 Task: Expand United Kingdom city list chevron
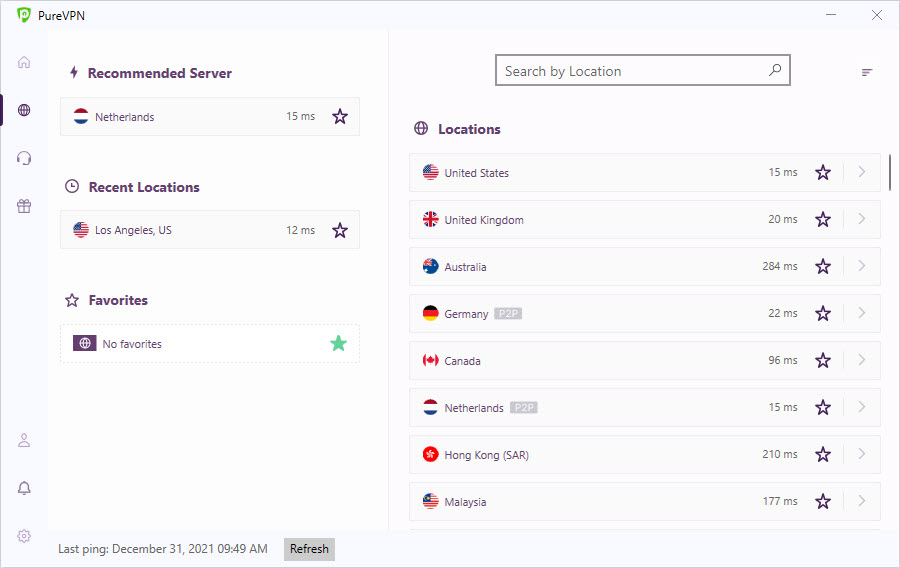862,219
